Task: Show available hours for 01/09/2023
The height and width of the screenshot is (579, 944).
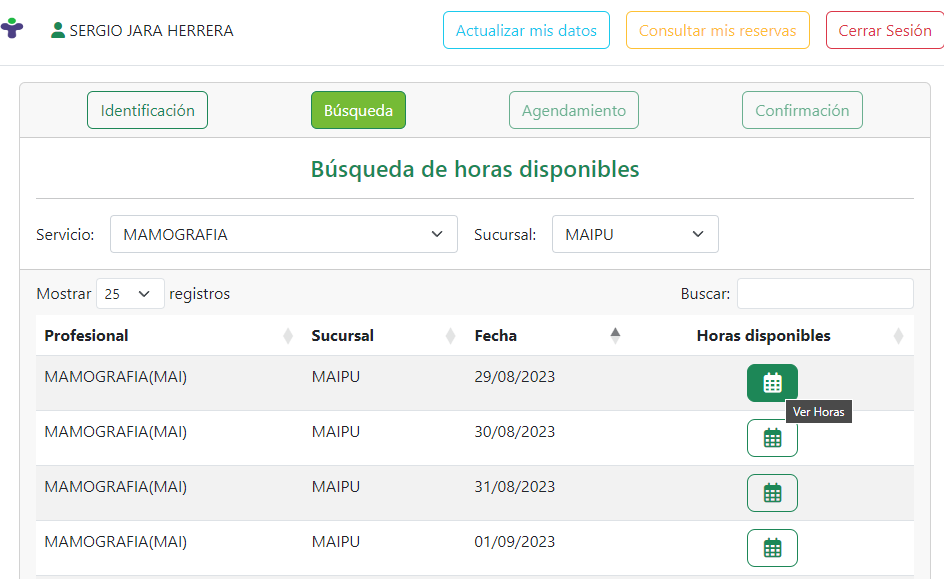Action: click(x=772, y=548)
